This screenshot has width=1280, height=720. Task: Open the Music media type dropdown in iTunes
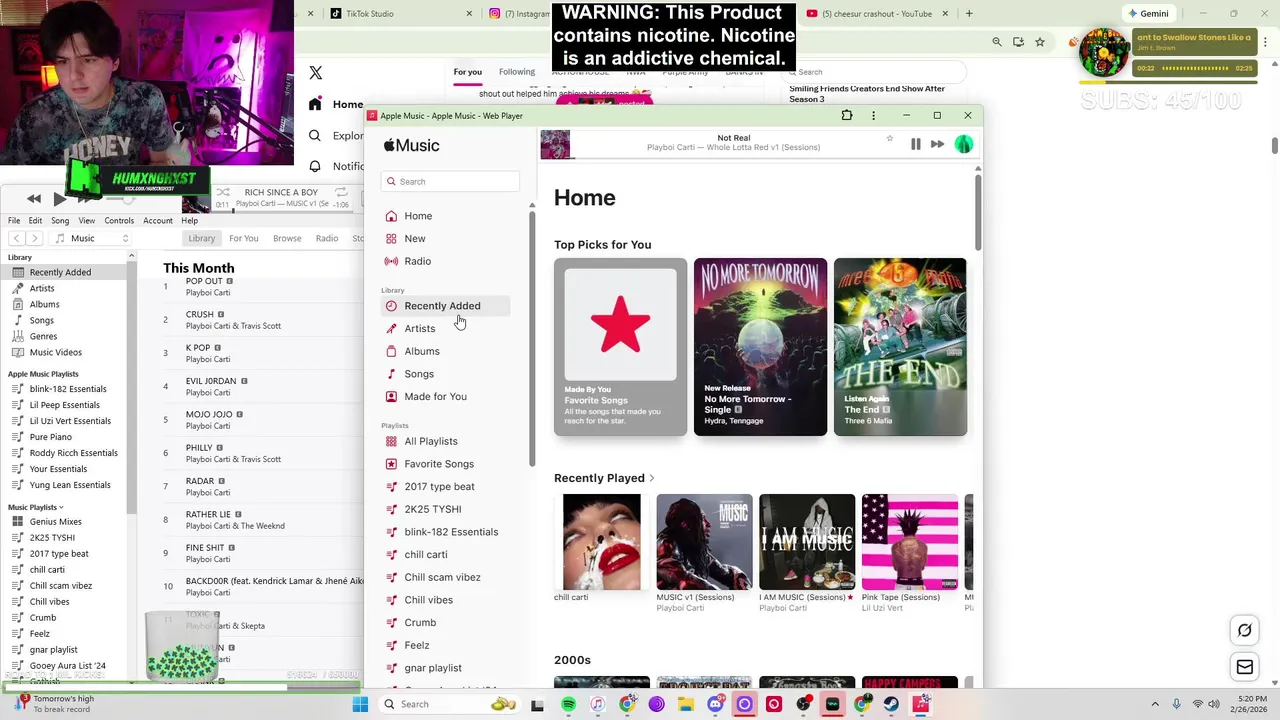(92, 239)
